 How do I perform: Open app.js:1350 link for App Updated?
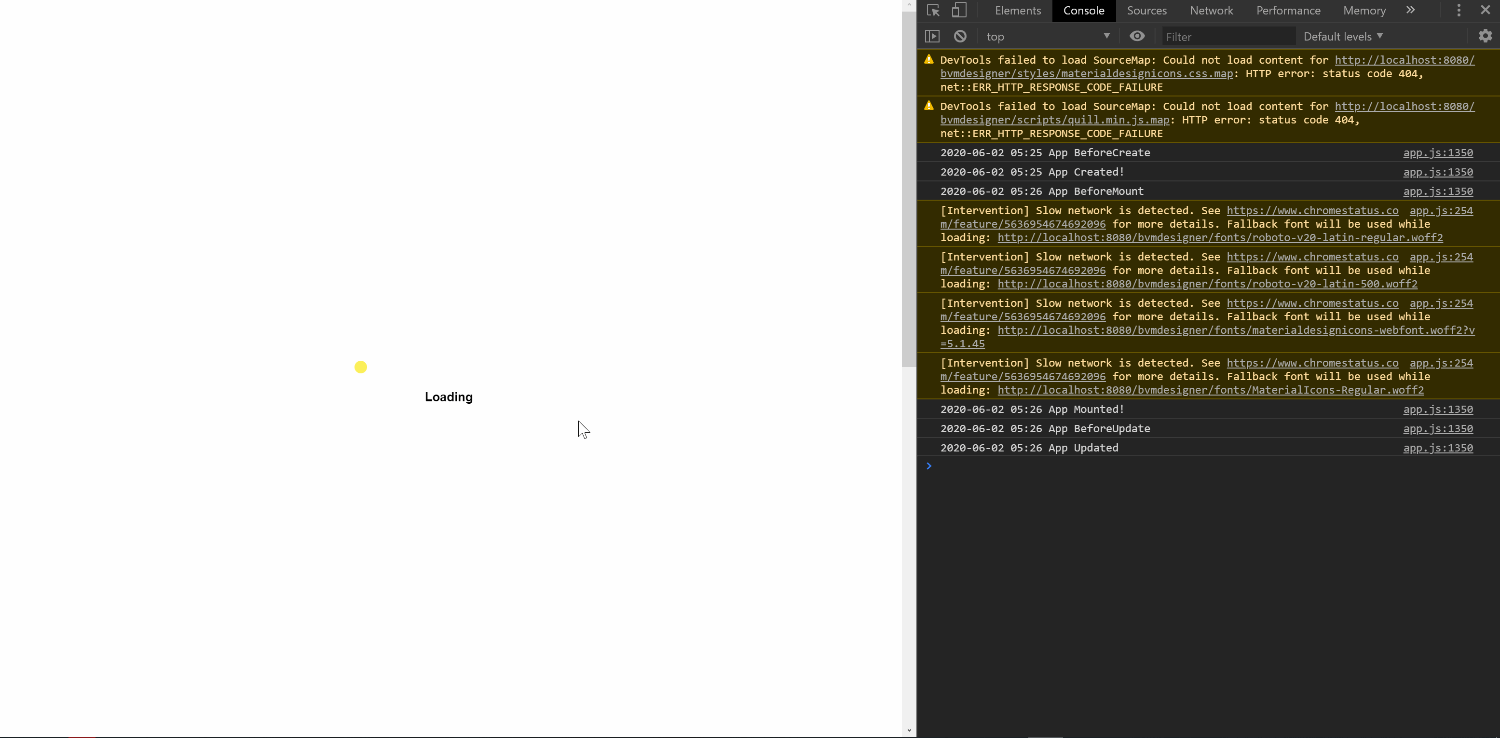[1438, 448]
